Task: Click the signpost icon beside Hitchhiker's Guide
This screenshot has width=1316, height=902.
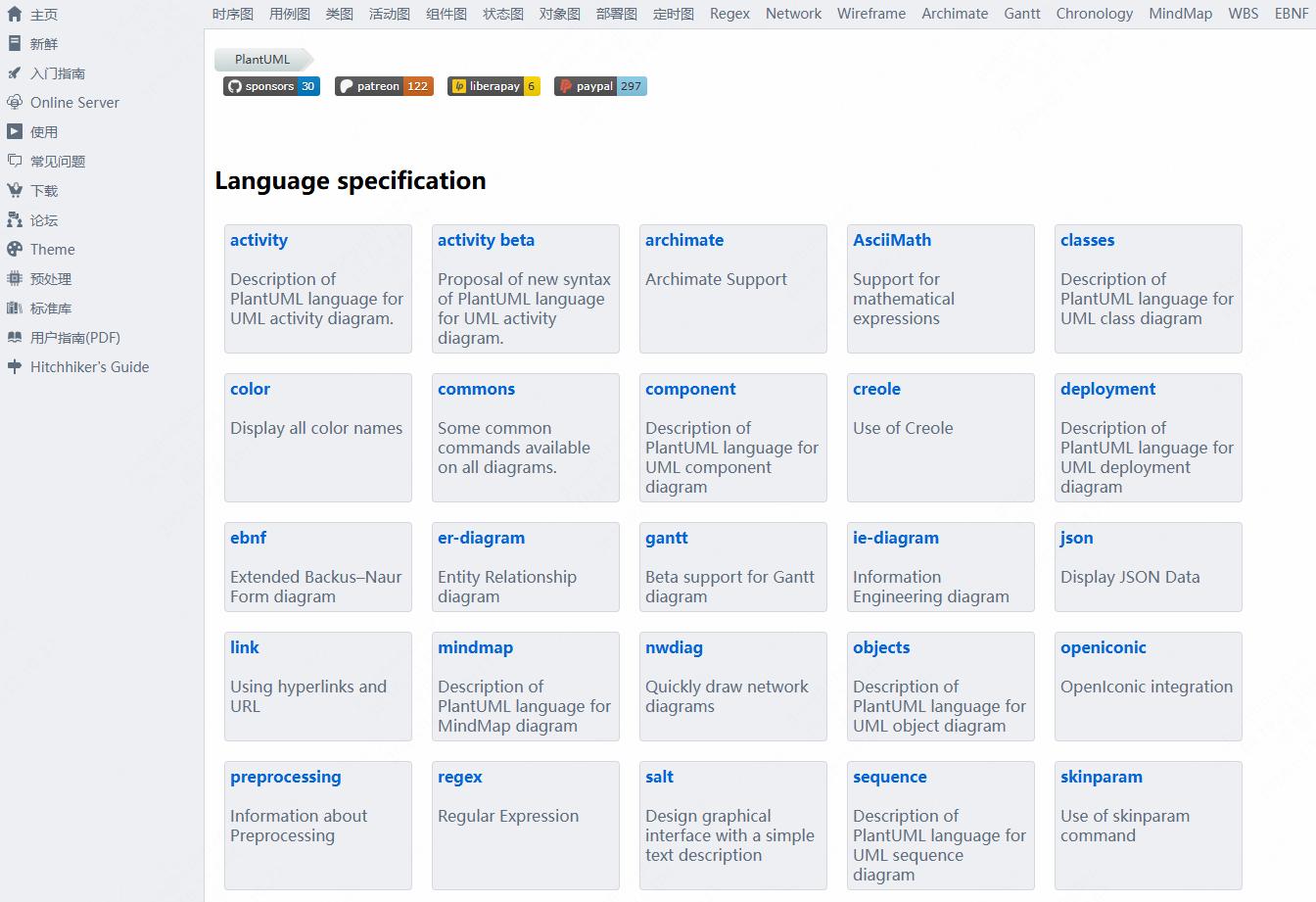Action: [15, 367]
